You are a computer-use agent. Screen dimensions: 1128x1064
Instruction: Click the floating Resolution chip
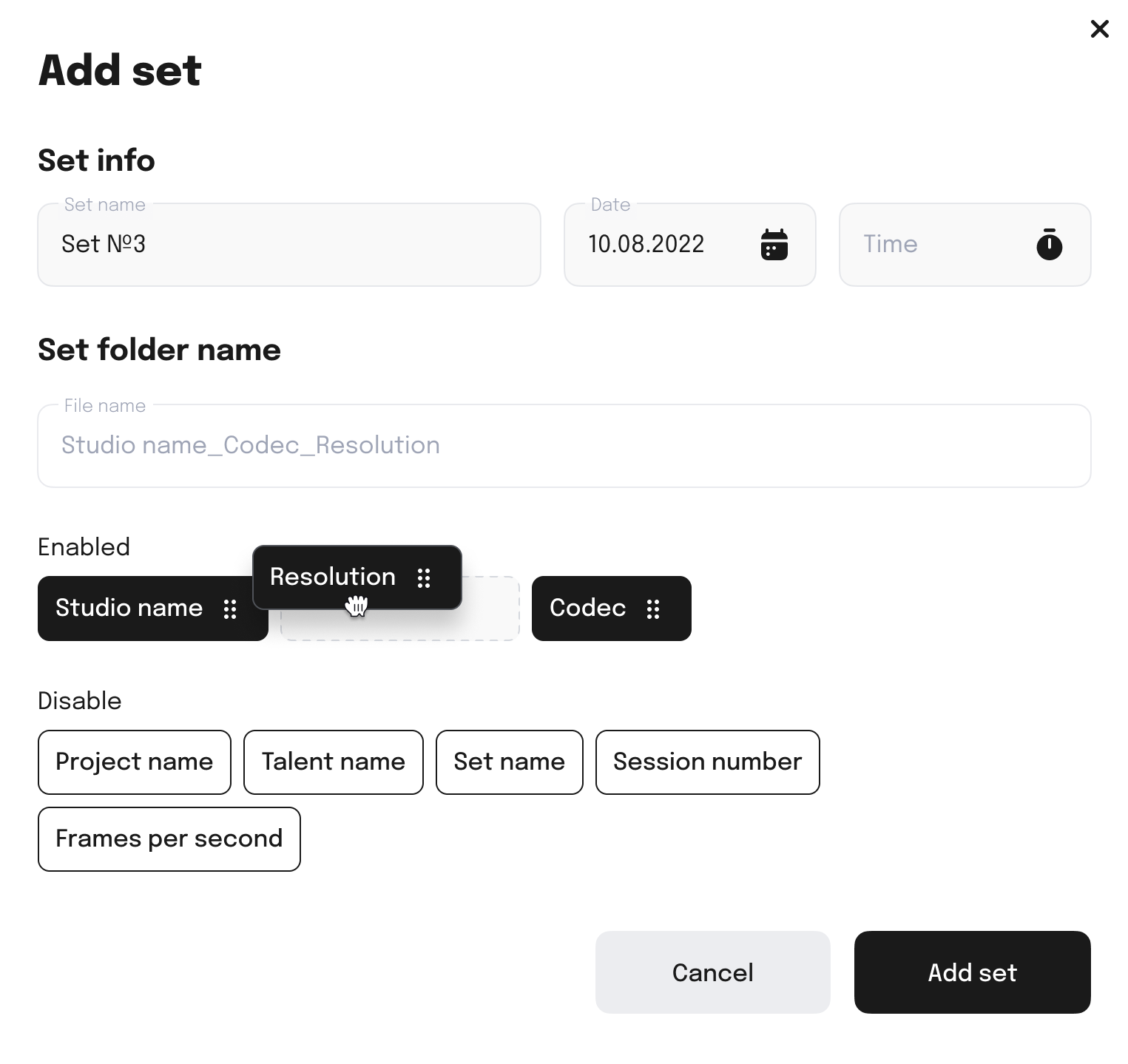coord(357,577)
